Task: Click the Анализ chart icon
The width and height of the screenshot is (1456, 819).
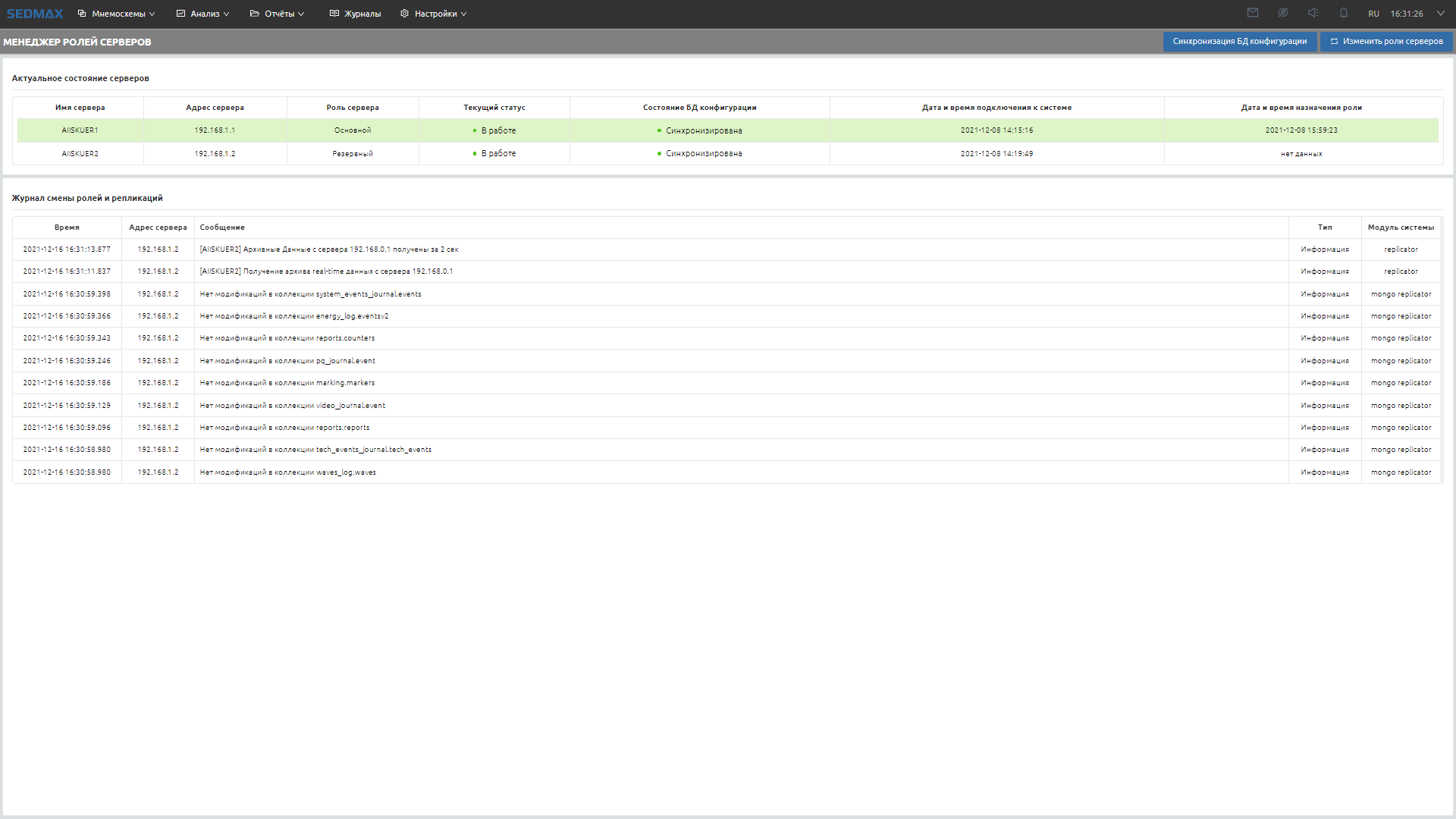Action: click(x=180, y=14)
